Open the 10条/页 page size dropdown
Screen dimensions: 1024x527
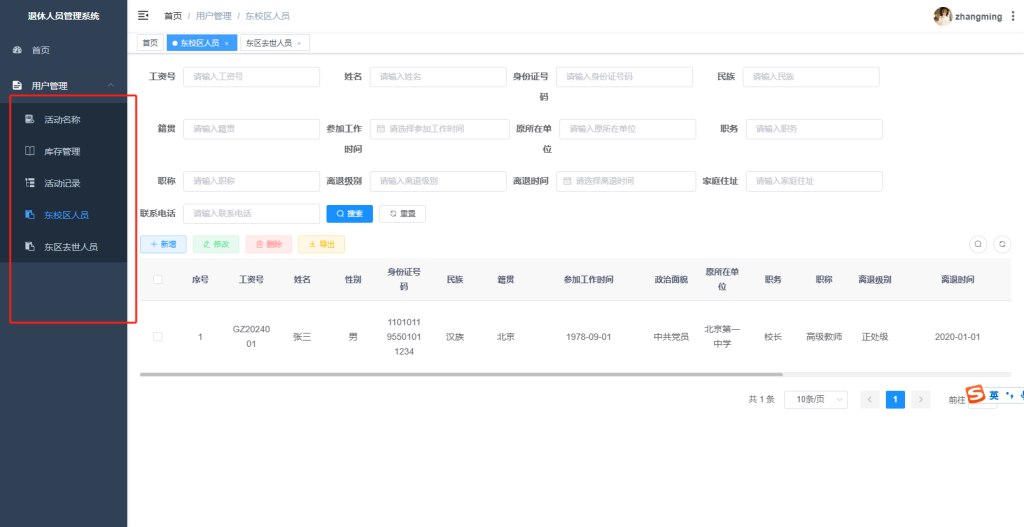(x=815, y=399)
